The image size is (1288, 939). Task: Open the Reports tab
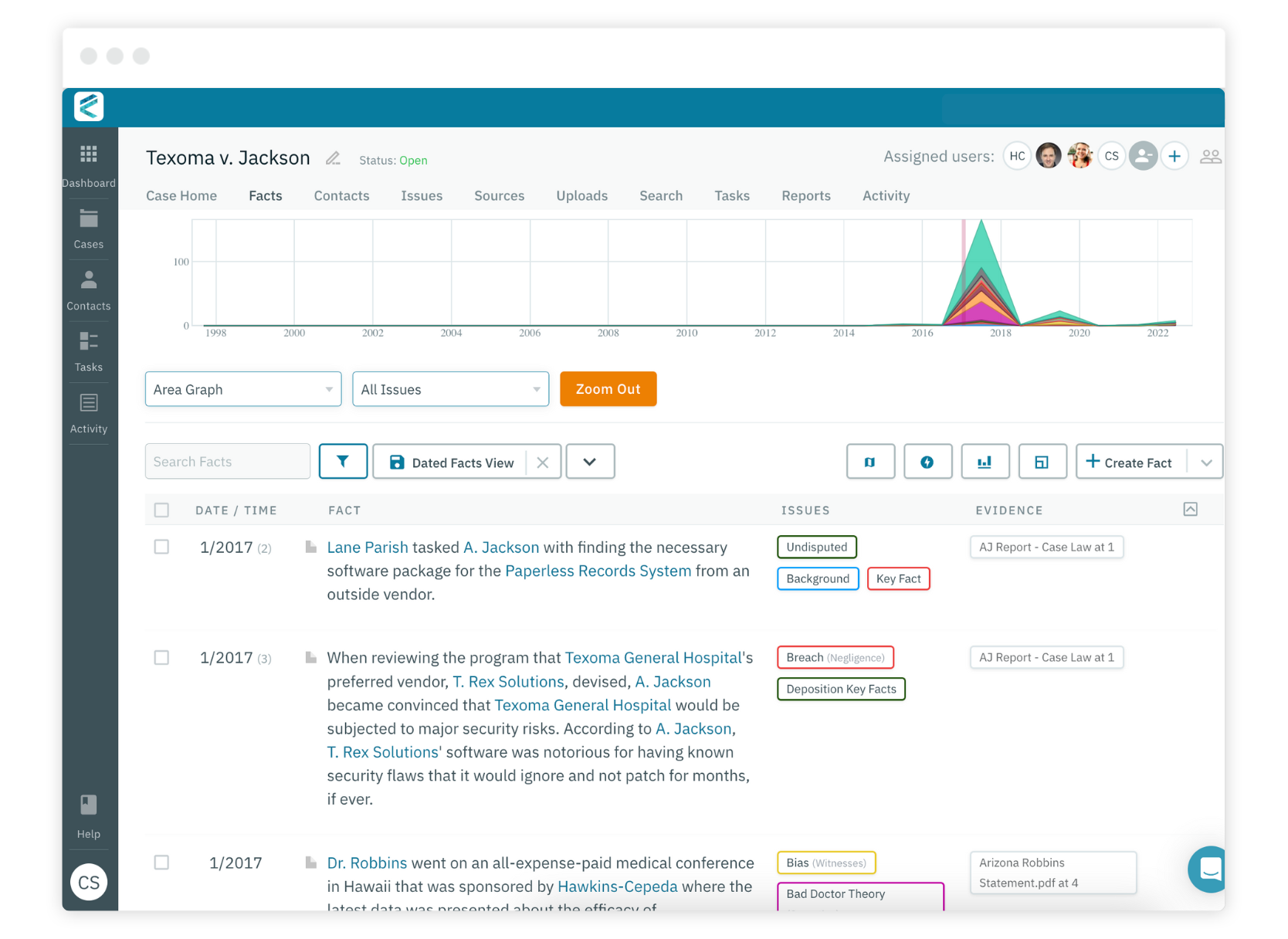click(x=805, y=195)
